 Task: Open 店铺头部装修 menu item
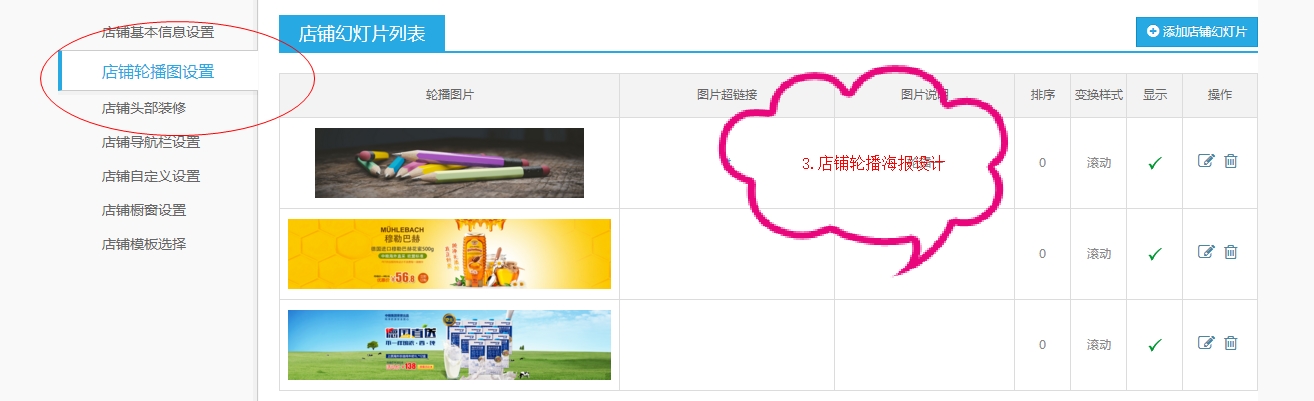click(144, 108)
